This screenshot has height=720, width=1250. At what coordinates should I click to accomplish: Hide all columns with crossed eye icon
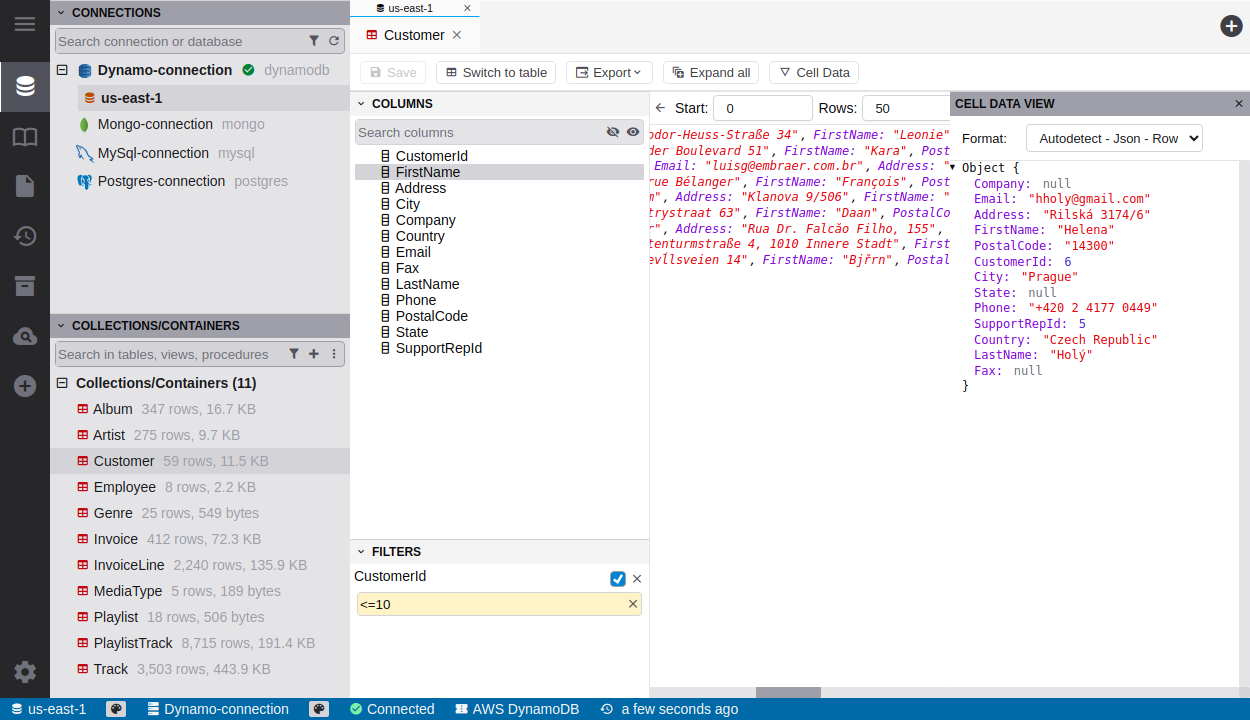[613, 132]
